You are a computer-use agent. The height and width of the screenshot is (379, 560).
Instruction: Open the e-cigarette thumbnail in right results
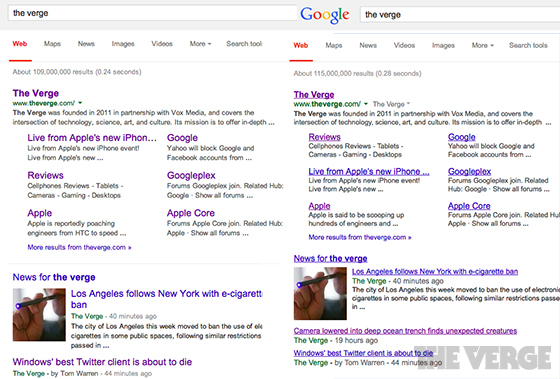pyautogui.click(x=320, y=293)
